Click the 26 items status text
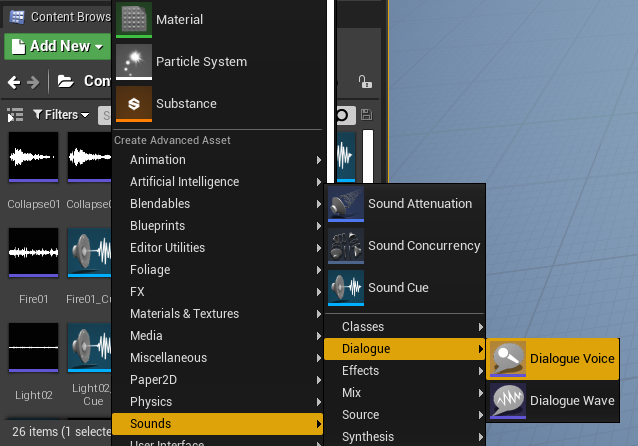This screenshot has height=446, width=638. (61, 431)
